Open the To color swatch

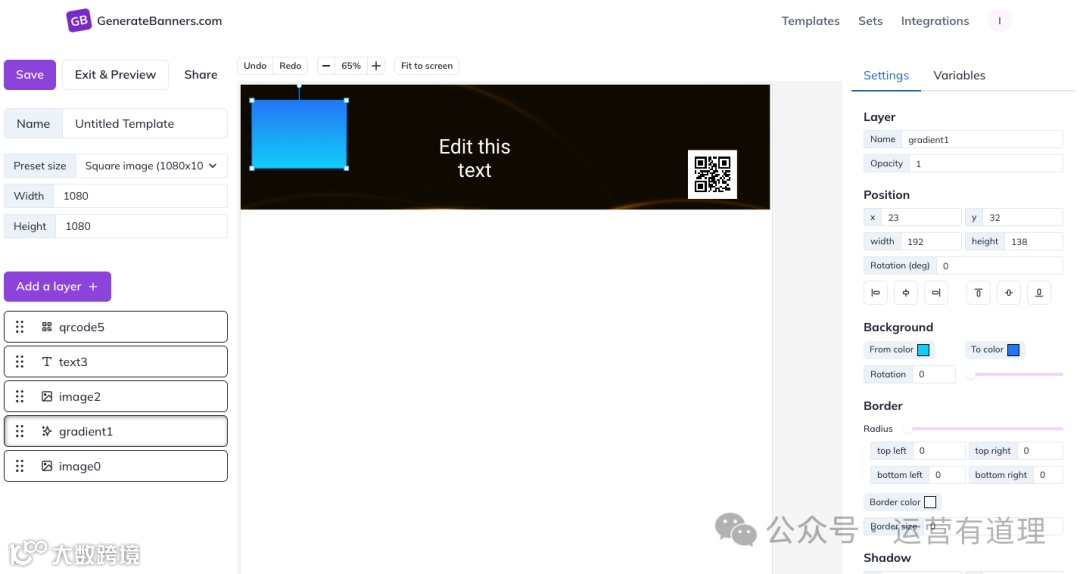coord(1013,350)
